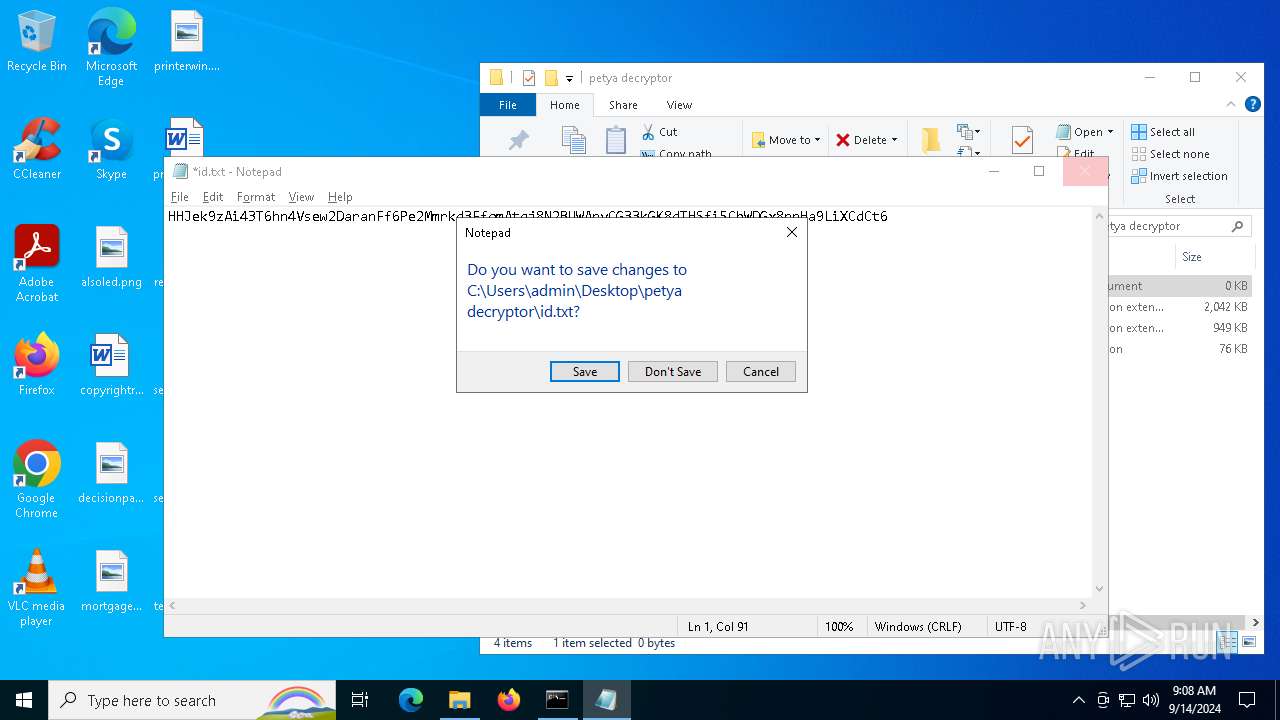
Task: Open Notepad Edit menu
Action: pyautogui.click(x=213, y=197)
